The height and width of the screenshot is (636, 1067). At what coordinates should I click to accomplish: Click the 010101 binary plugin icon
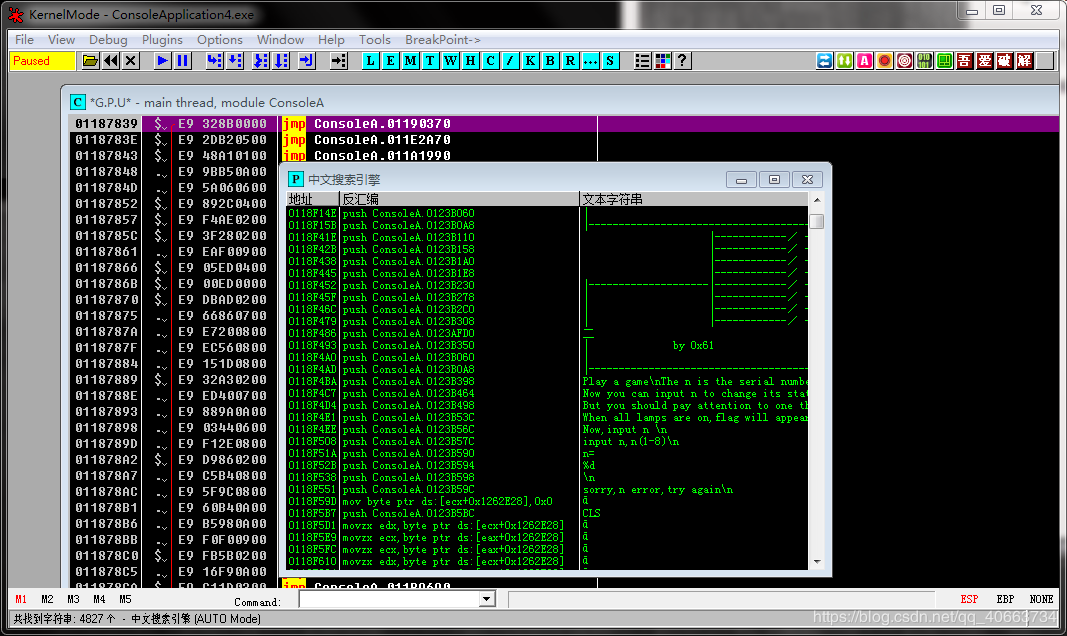coord(925,61)
